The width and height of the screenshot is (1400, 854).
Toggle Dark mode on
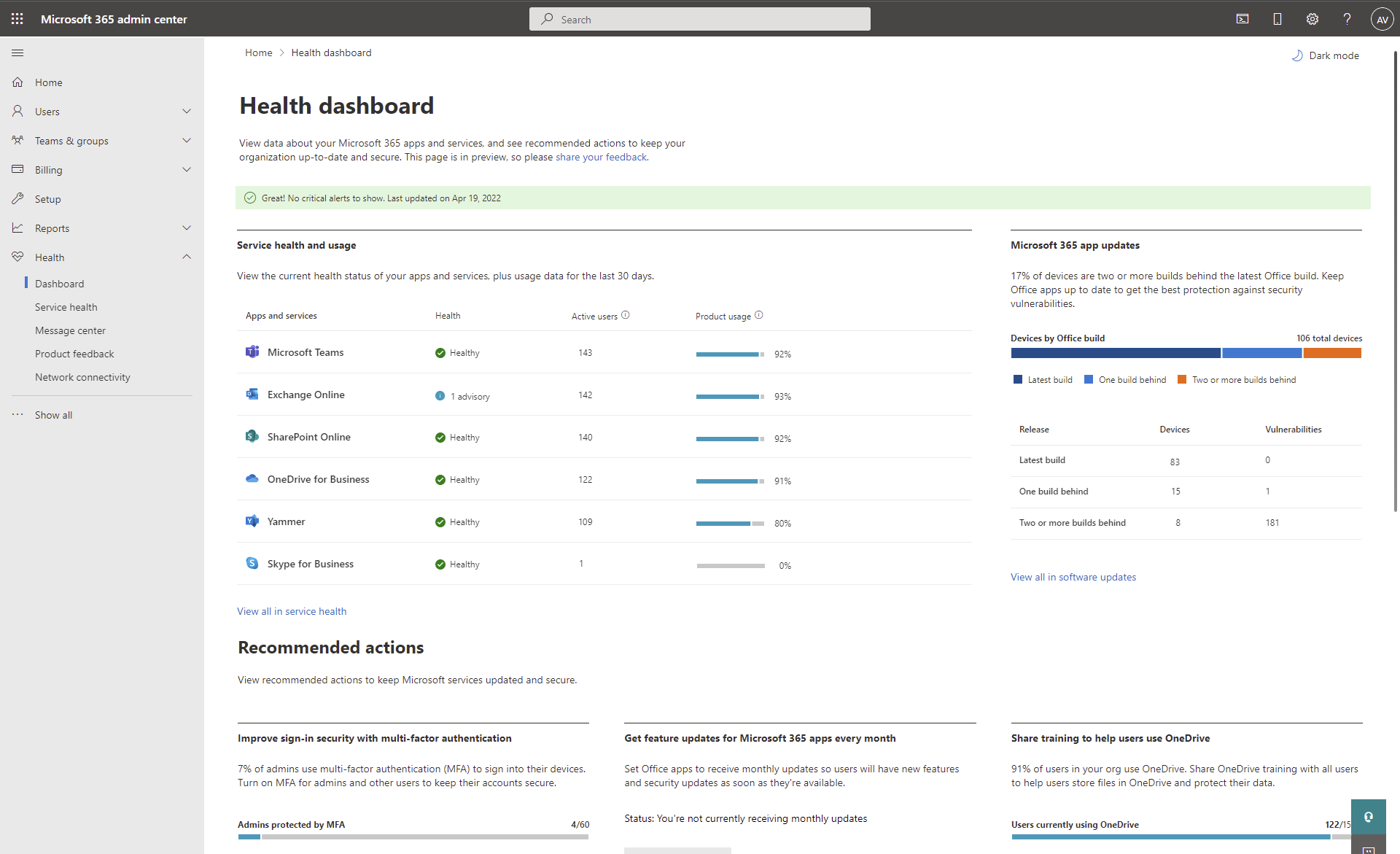1325,55
